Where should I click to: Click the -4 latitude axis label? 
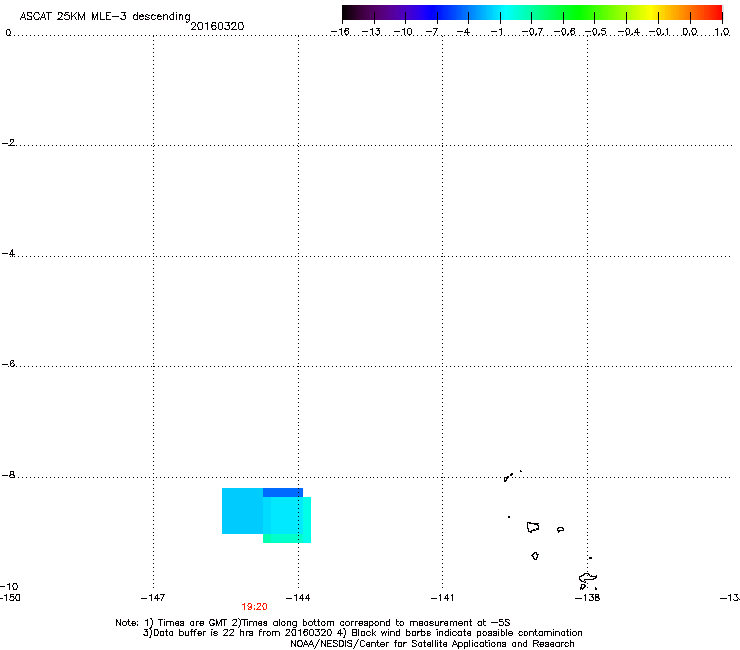click(8, 253)
